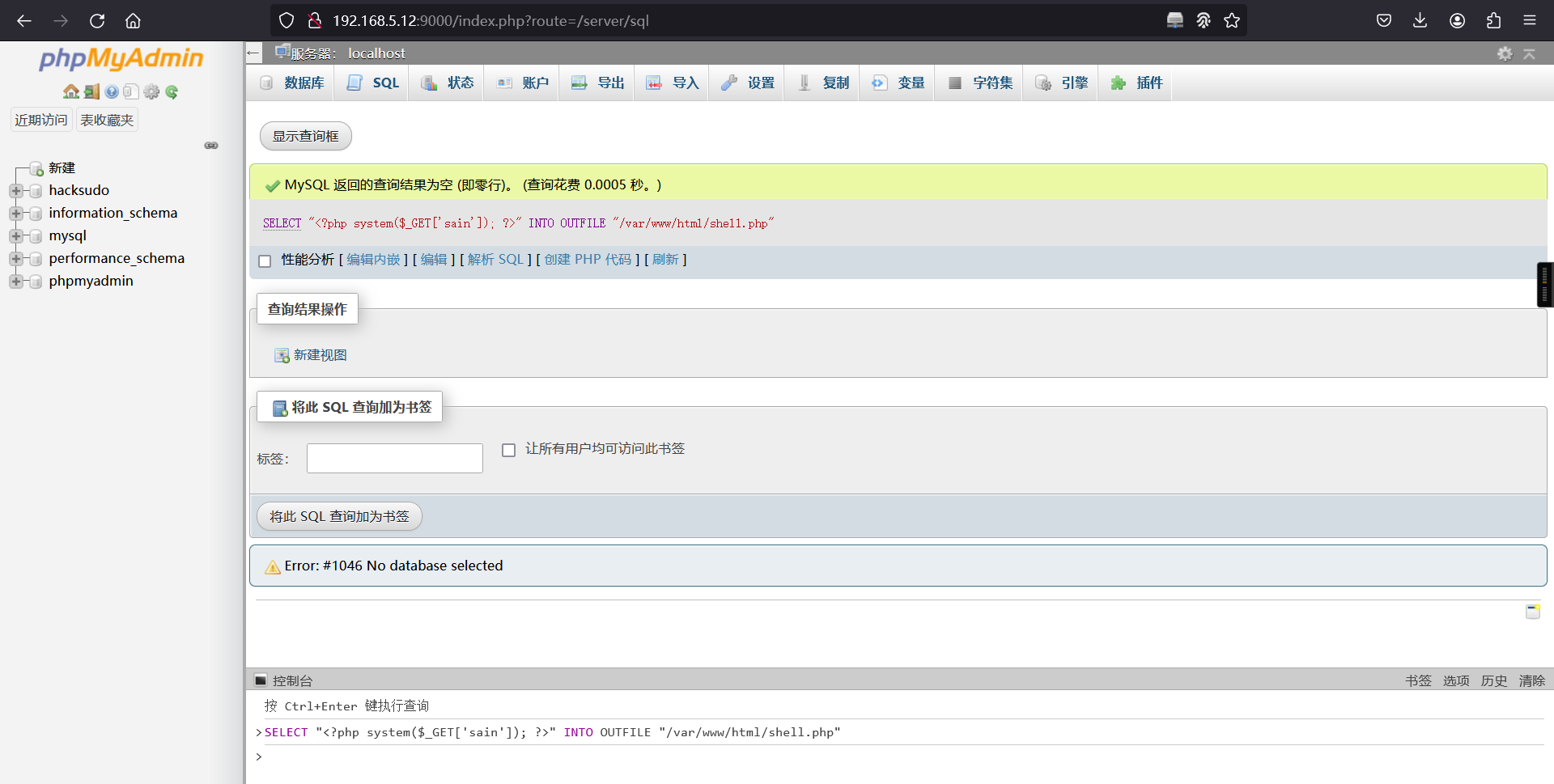Click the yellow note icon at bottom right
The height and width of the screenshot is (784, 1554).
point(1533,612)
